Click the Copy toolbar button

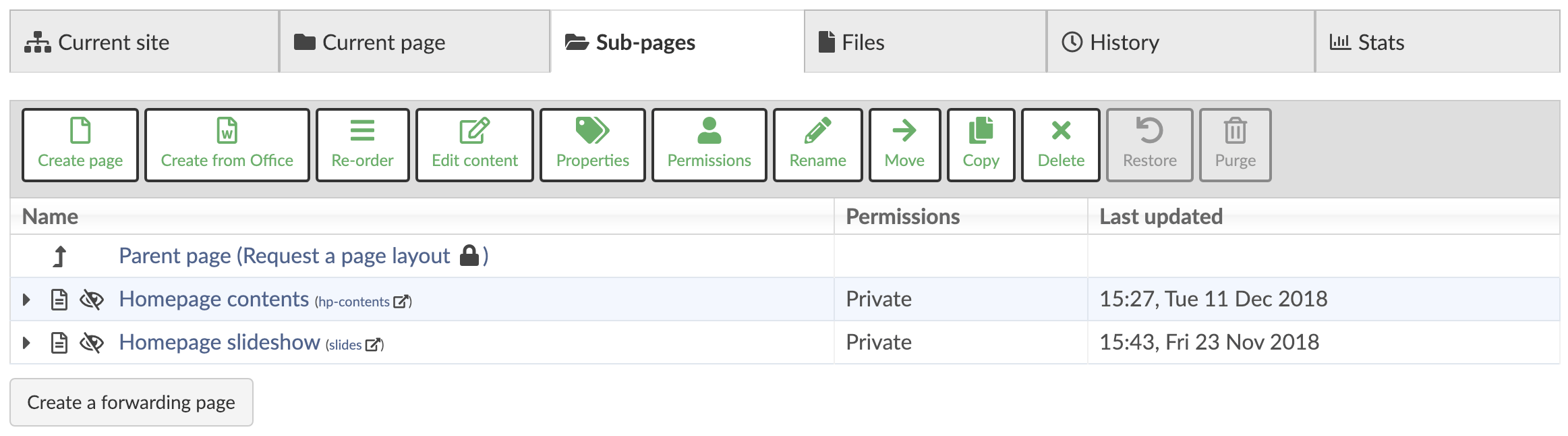click(981, 144)
